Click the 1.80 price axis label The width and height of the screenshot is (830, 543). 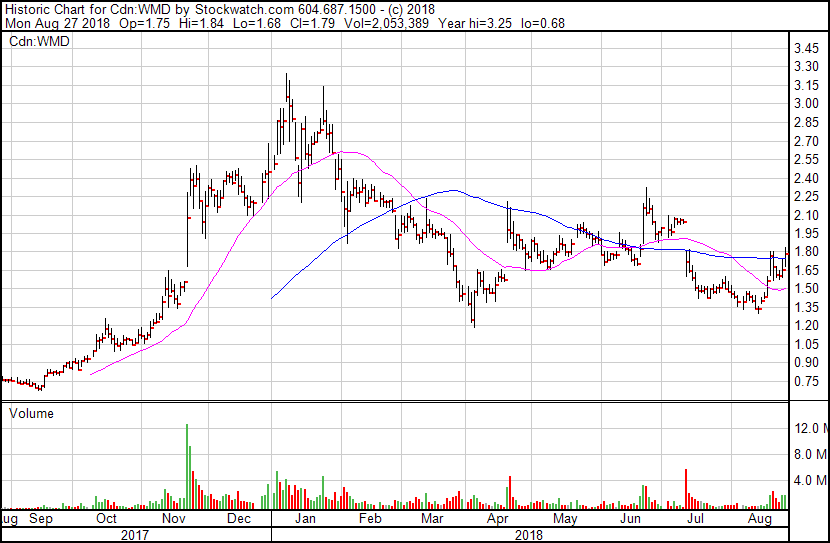tap(806, 251)
